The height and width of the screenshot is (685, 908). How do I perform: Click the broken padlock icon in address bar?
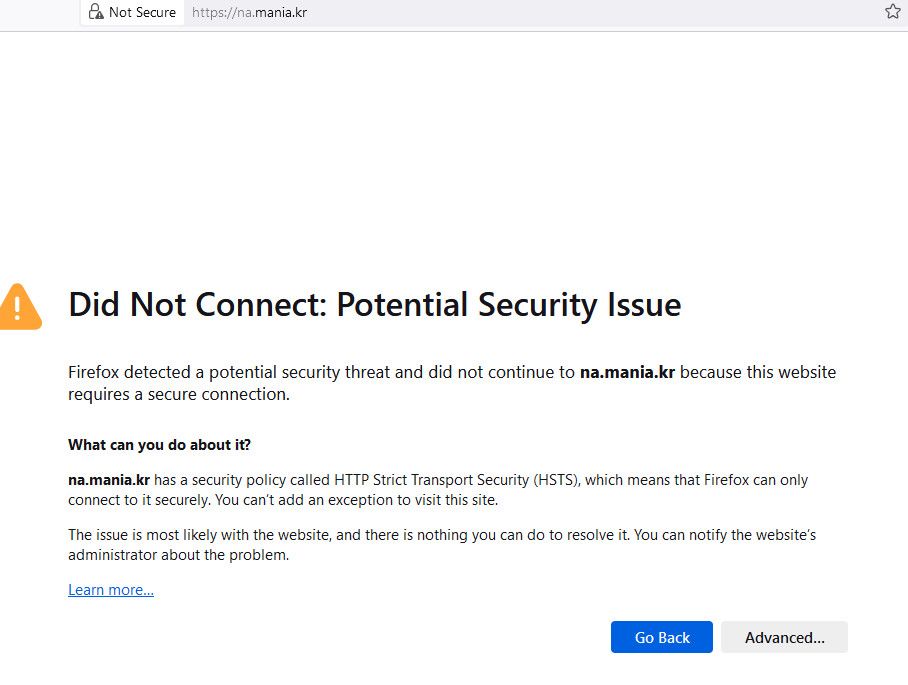point(96,12)
